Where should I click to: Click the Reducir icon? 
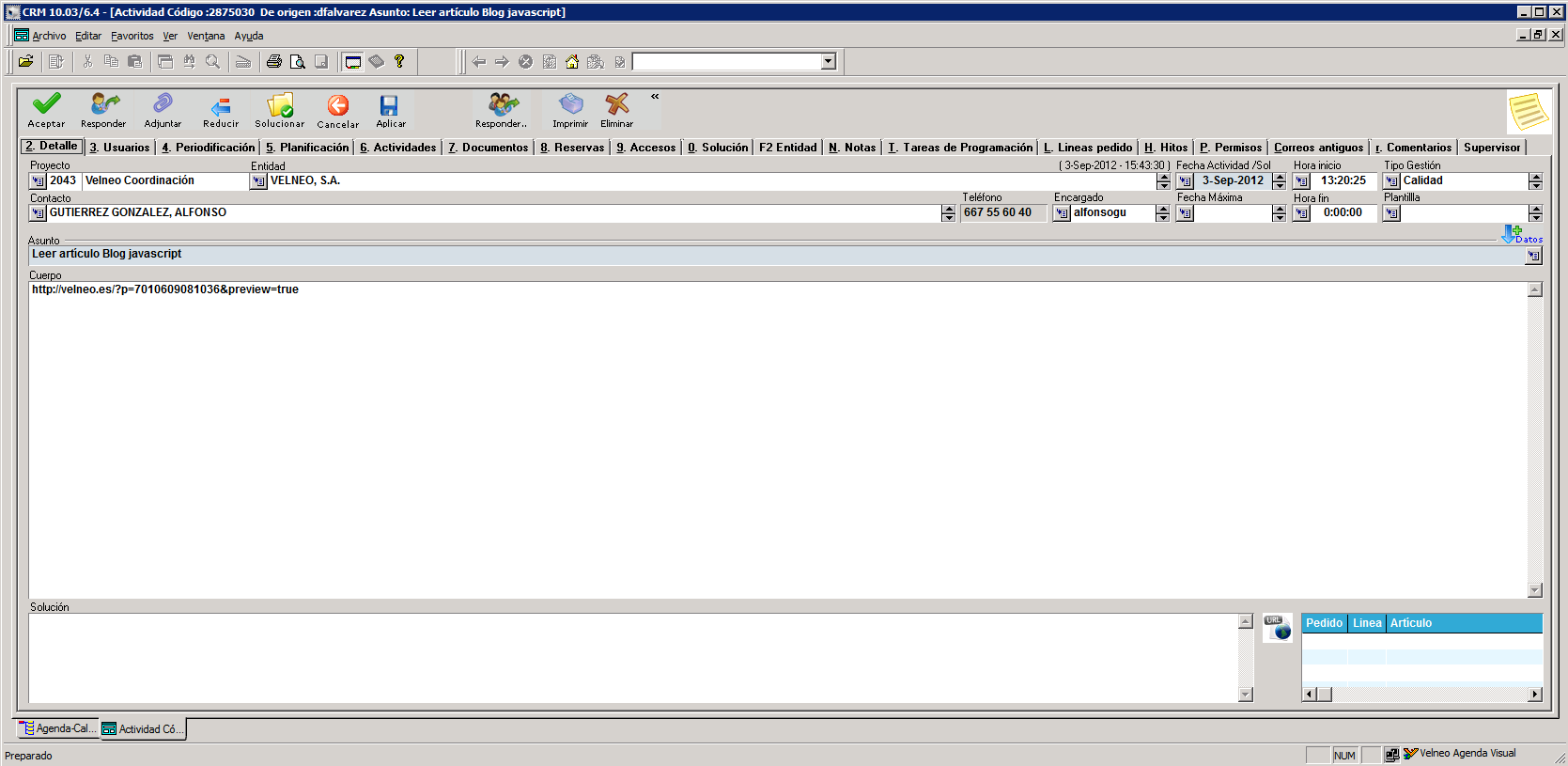point(221,105)
